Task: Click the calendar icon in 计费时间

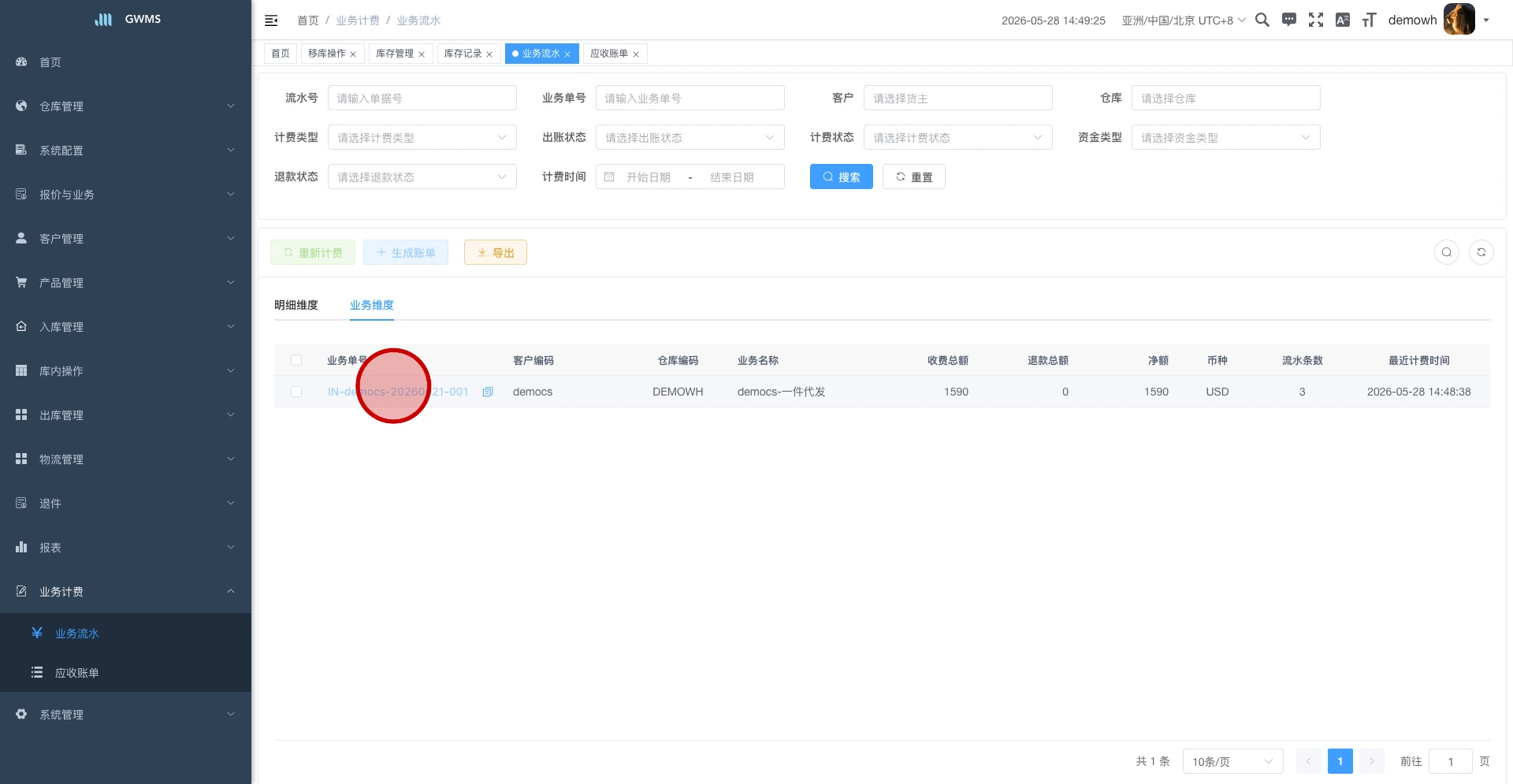Action: [x=609, y=177]
